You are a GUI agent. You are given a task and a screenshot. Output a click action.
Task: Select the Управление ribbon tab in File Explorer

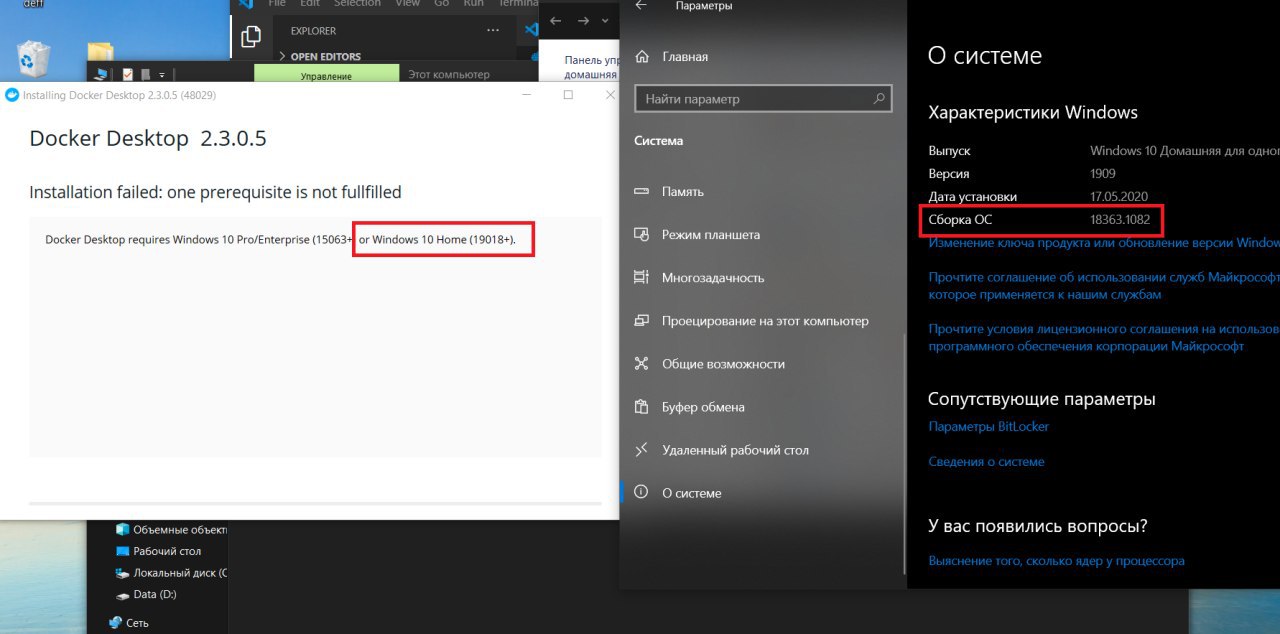pos(326,75)
